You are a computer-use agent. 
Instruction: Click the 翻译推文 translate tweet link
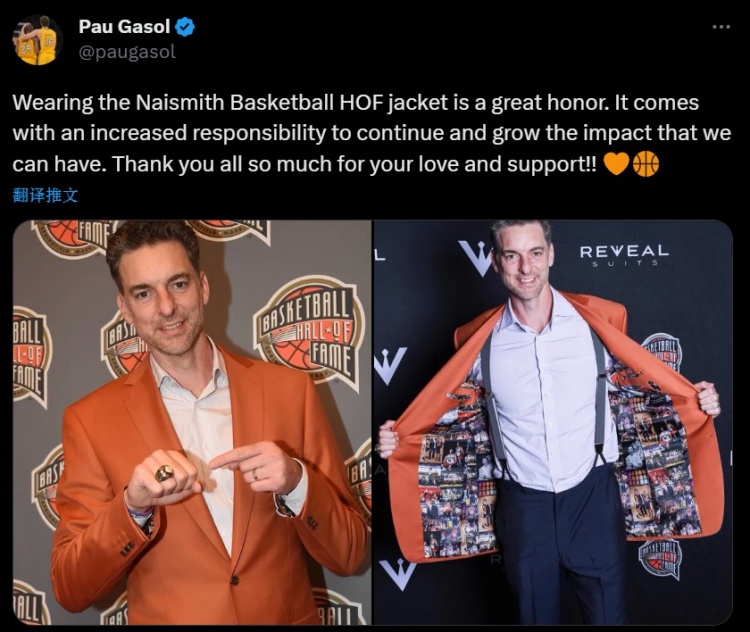coord(45,195)
